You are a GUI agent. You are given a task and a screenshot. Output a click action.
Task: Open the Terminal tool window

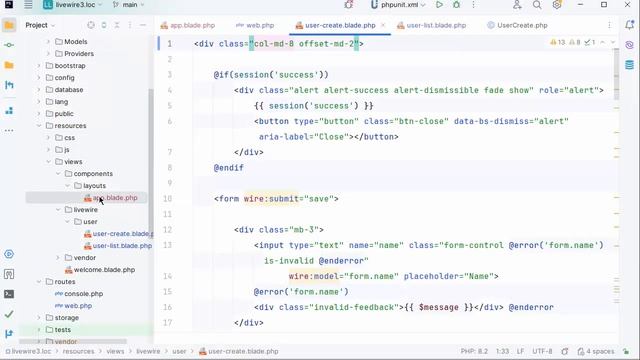(x=9, y=294)
